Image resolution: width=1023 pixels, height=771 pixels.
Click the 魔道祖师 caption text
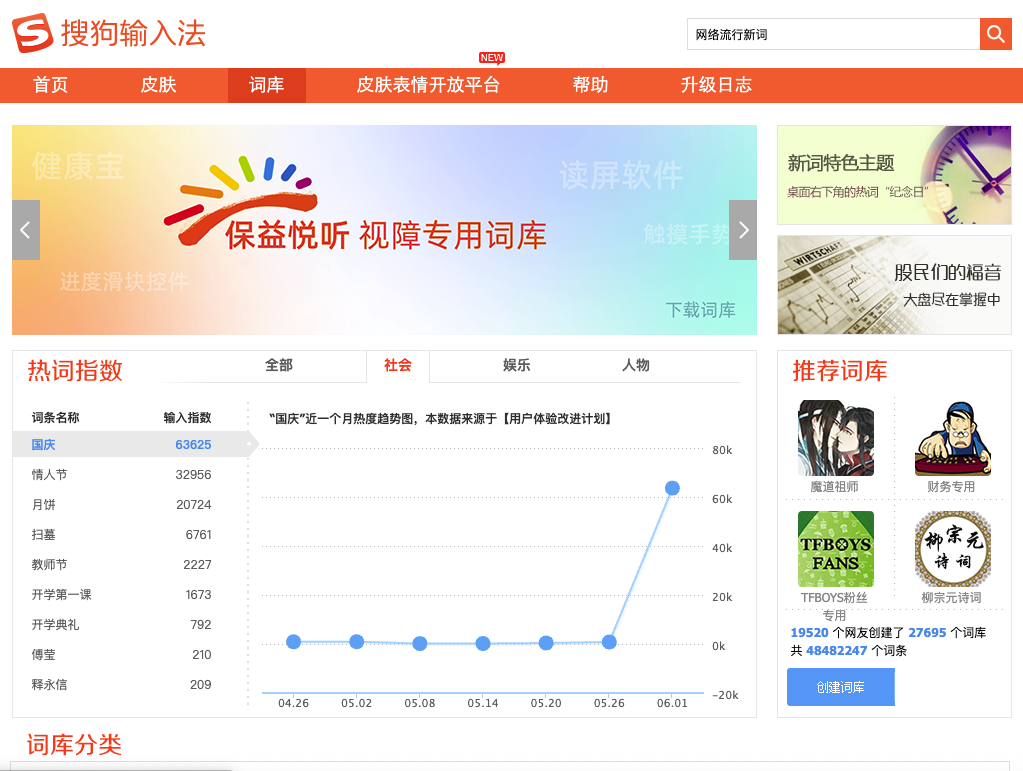coord(834,487)
